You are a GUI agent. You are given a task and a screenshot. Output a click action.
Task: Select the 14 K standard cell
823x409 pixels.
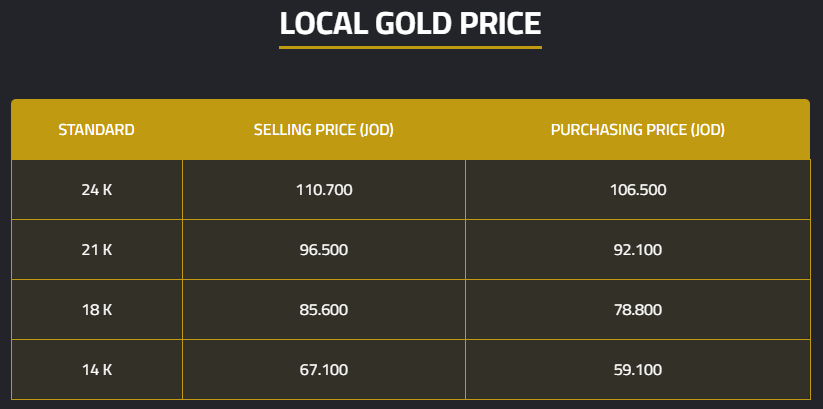97,370
